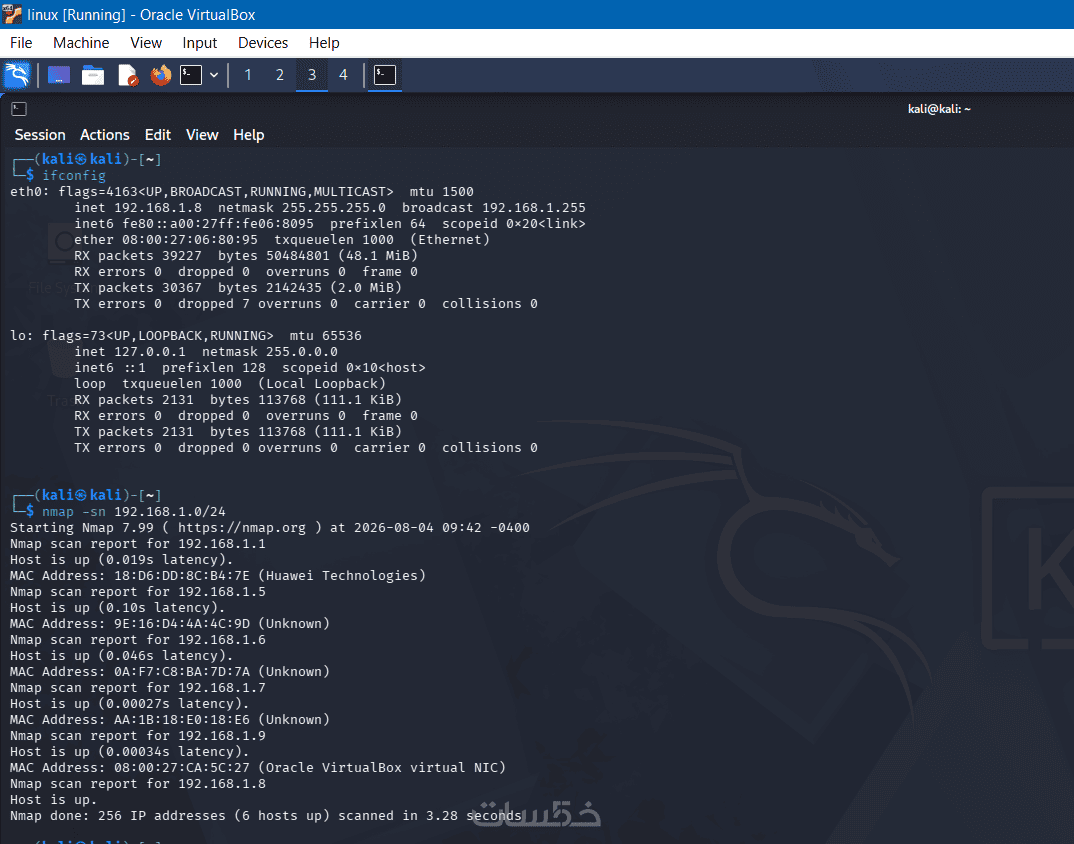Click the https://nmap.org link in output
This screenshot has width=1074, height=844.
(242, 528)
